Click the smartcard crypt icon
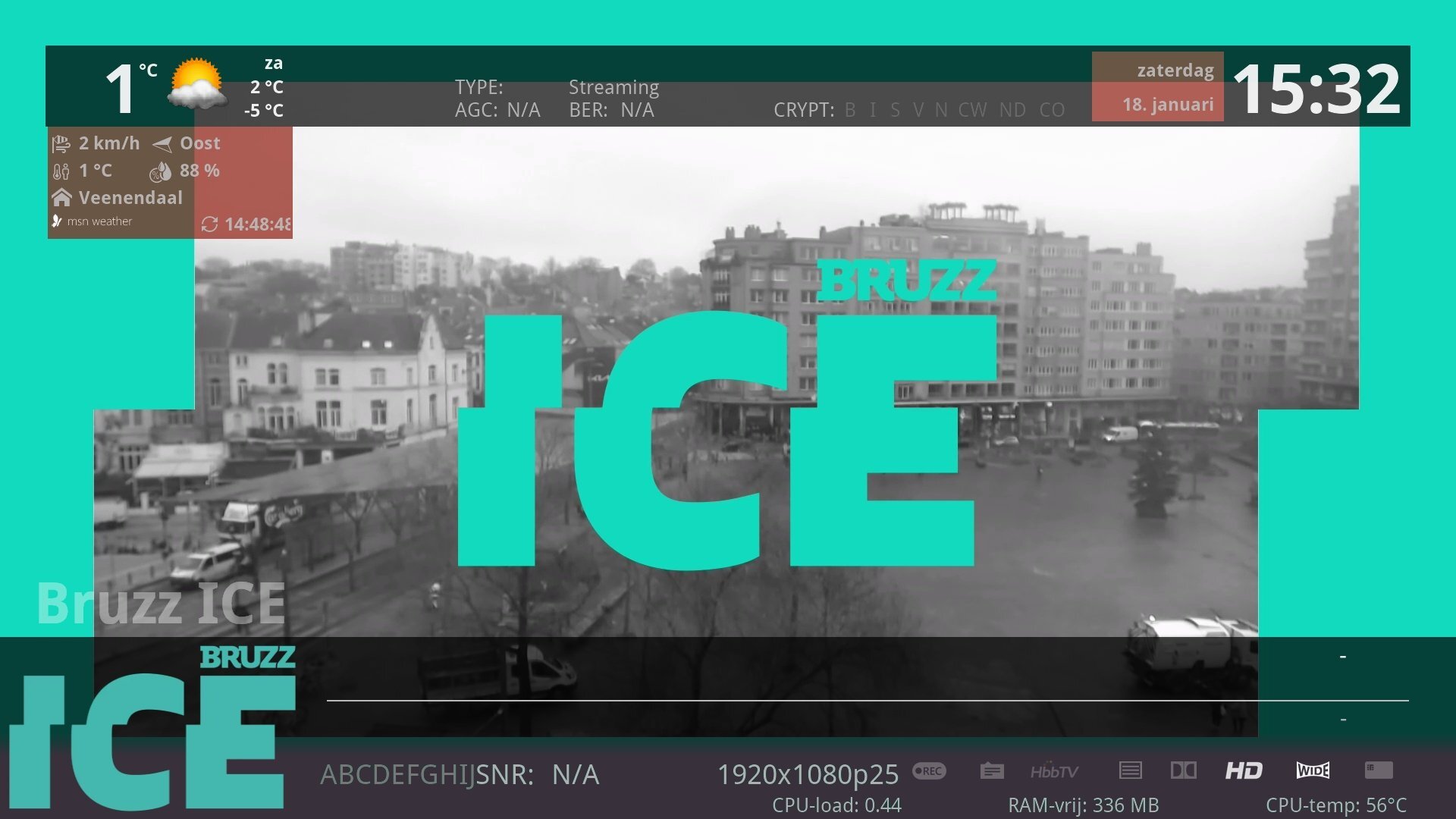The width and height of the screenshot is (1456, 819). pyautogui.click(x=1379, y=771)
